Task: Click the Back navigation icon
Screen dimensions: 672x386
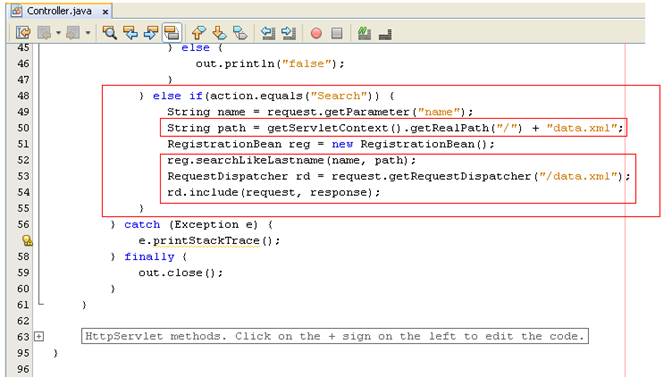Action: point(44,33)
